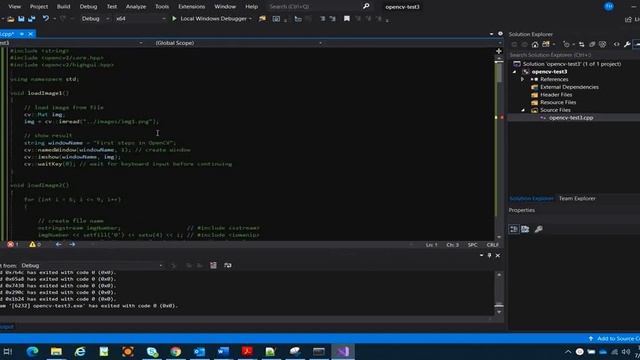
Task: Select the Header Files folder
Action: coord(556,95)
